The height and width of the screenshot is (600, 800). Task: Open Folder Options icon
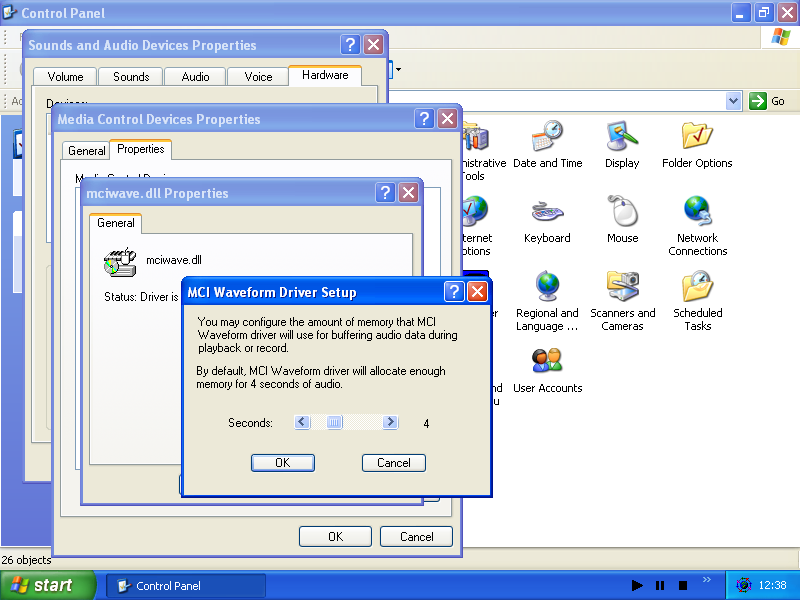click(x=697, y=137)
